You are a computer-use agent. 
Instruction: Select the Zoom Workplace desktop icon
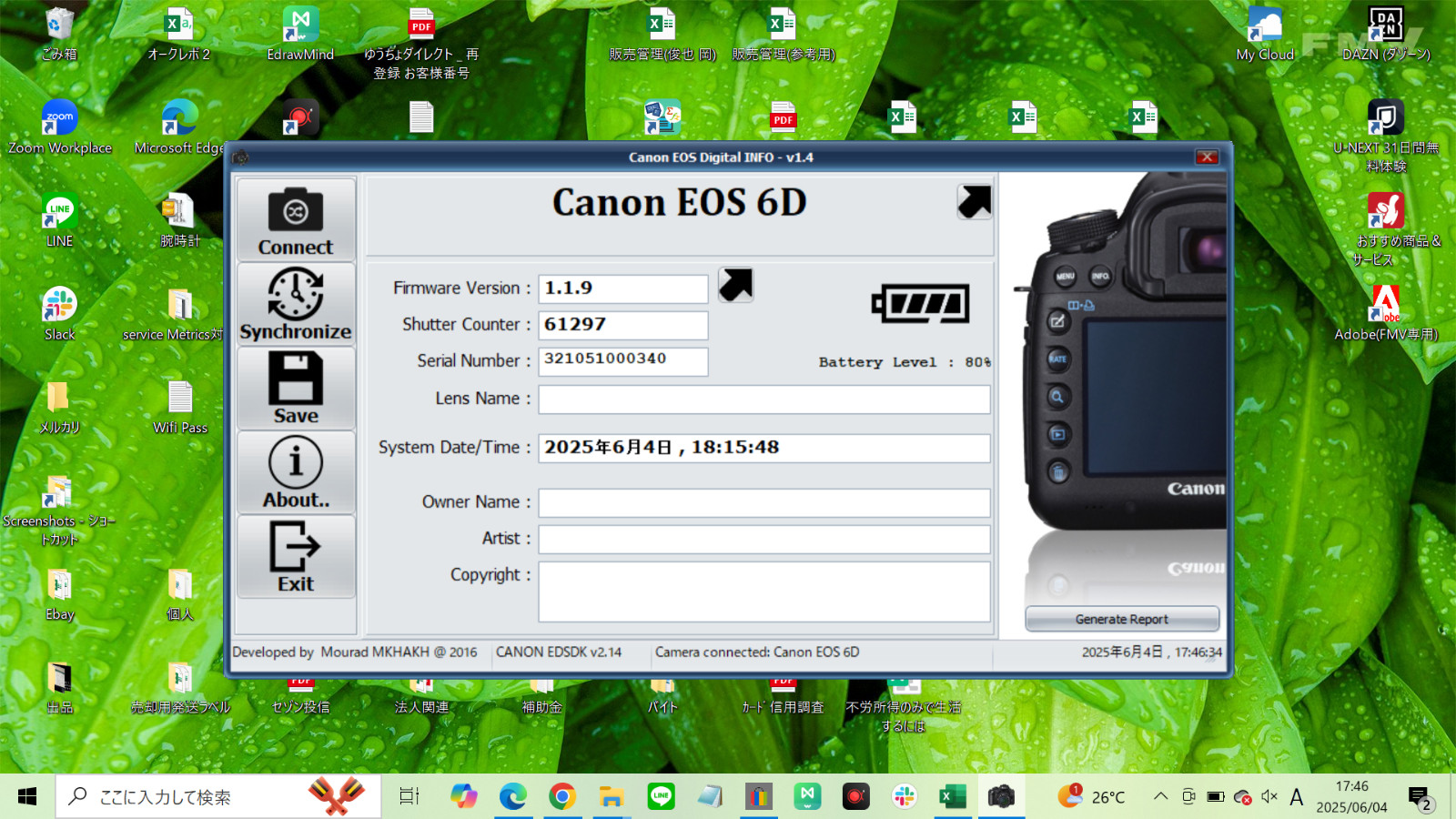(59, 127)
